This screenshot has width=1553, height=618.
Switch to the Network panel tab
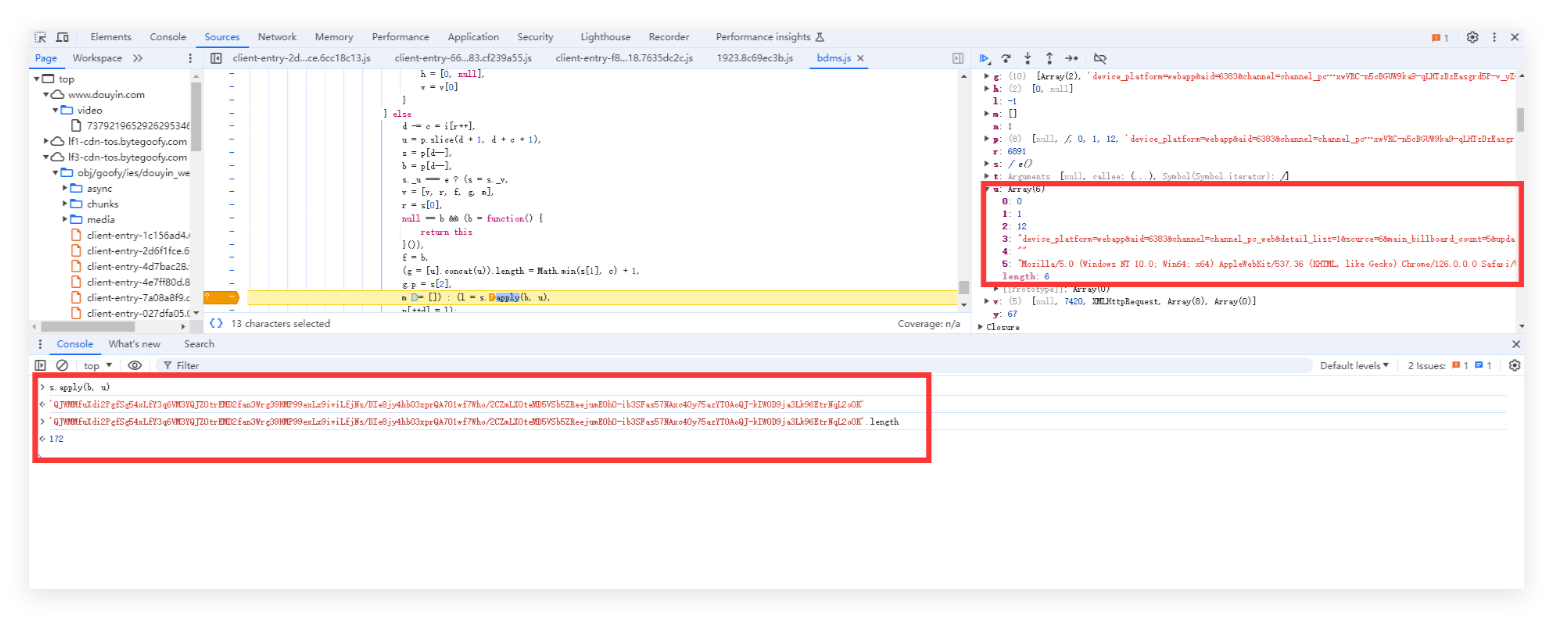(277, 37)
